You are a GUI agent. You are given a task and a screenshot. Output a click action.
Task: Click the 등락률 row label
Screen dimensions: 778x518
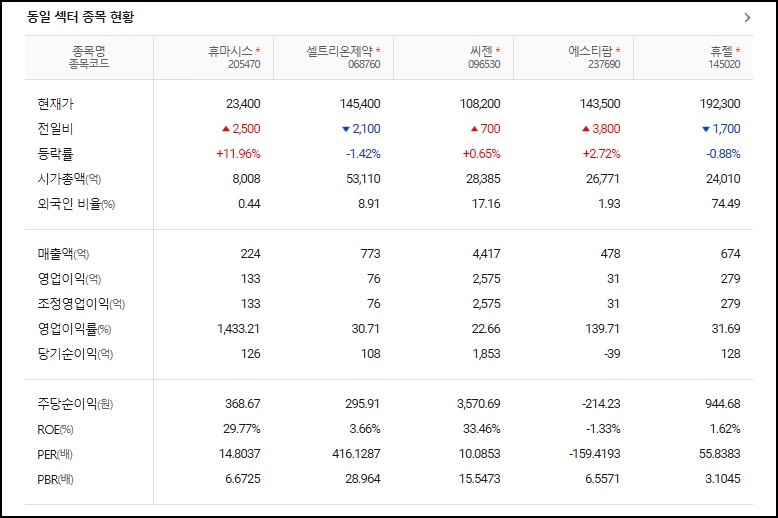tap(56, 154)
